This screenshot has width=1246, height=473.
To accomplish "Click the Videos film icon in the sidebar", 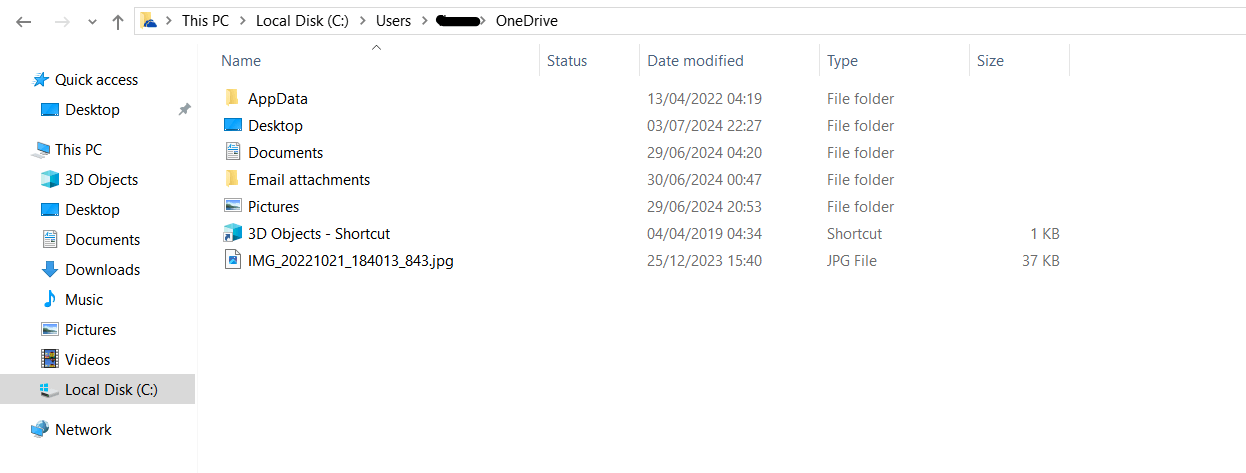I will tap(49, 359).
